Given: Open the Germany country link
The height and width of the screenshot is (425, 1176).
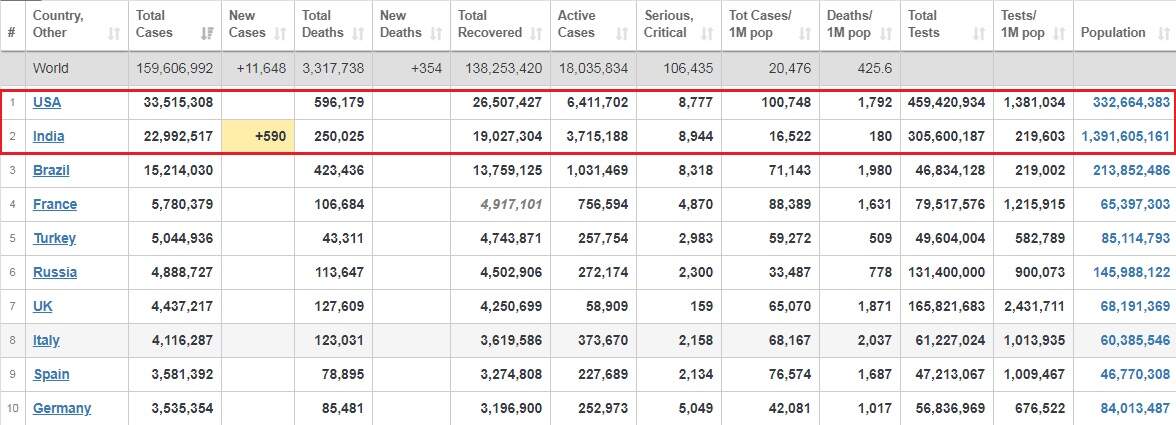Looking at the screenshot, I should click(x=62, y=408).
